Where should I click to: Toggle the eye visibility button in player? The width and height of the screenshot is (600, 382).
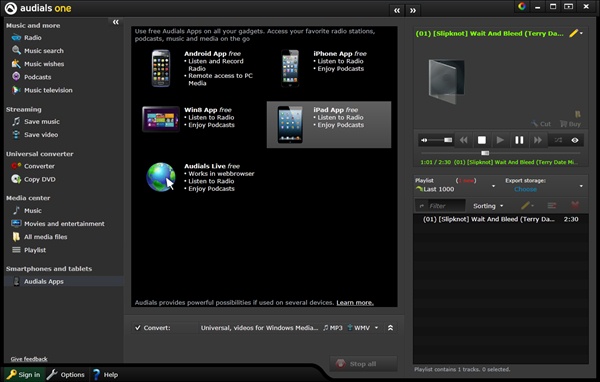point(575,140)
